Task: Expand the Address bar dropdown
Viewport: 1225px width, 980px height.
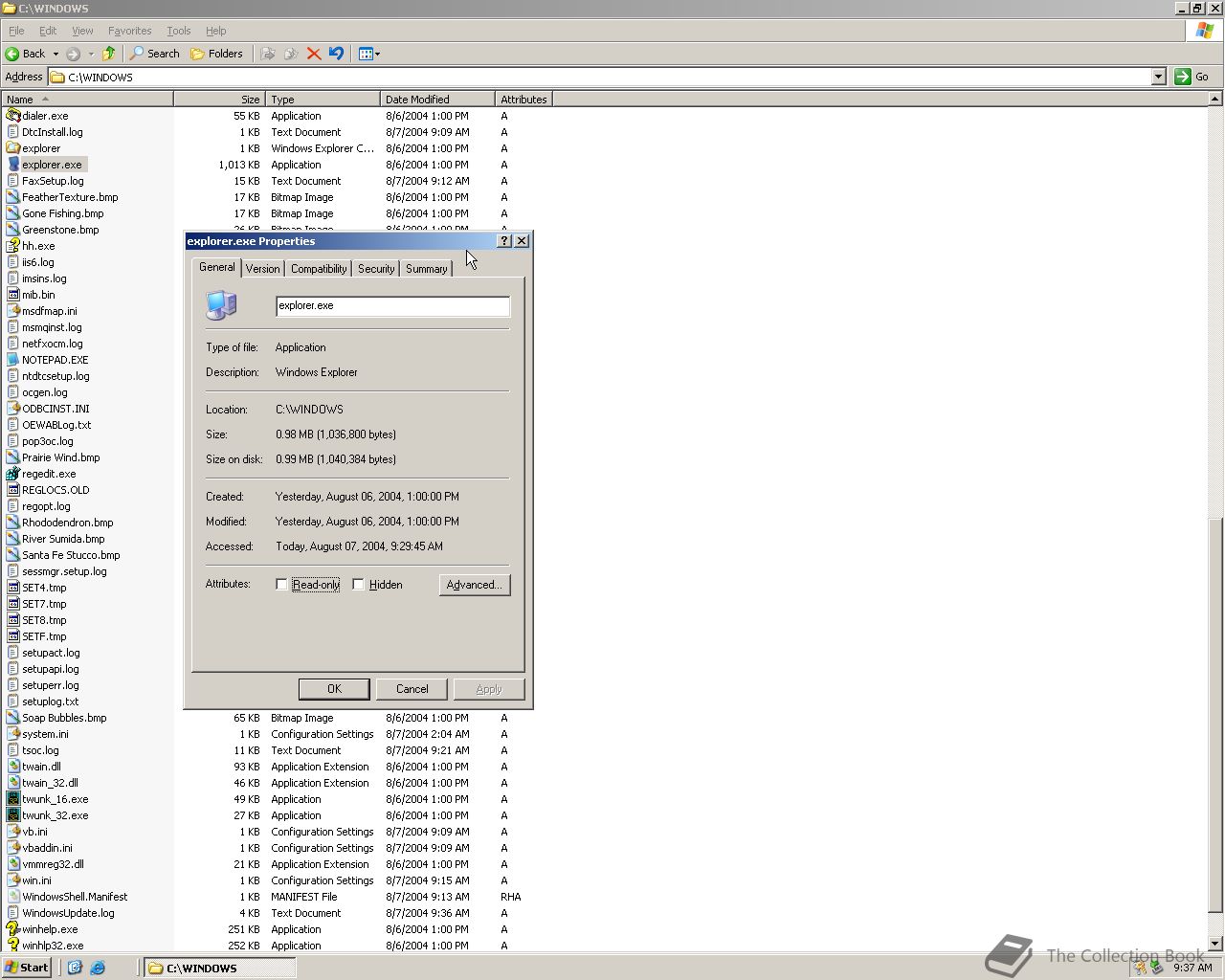Action: pos(1158,77)
